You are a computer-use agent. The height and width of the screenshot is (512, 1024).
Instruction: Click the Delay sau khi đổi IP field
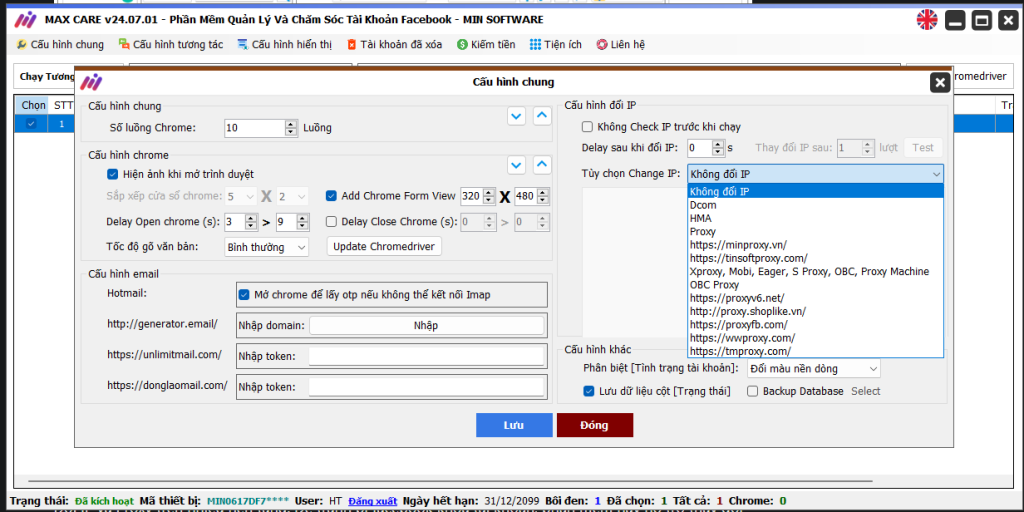point(699,148)
